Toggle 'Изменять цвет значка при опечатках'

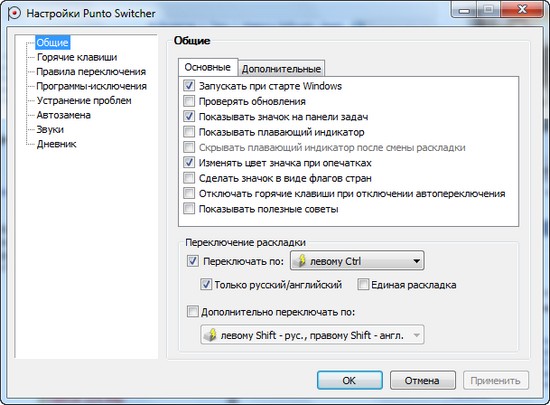[x=189, y=162]
